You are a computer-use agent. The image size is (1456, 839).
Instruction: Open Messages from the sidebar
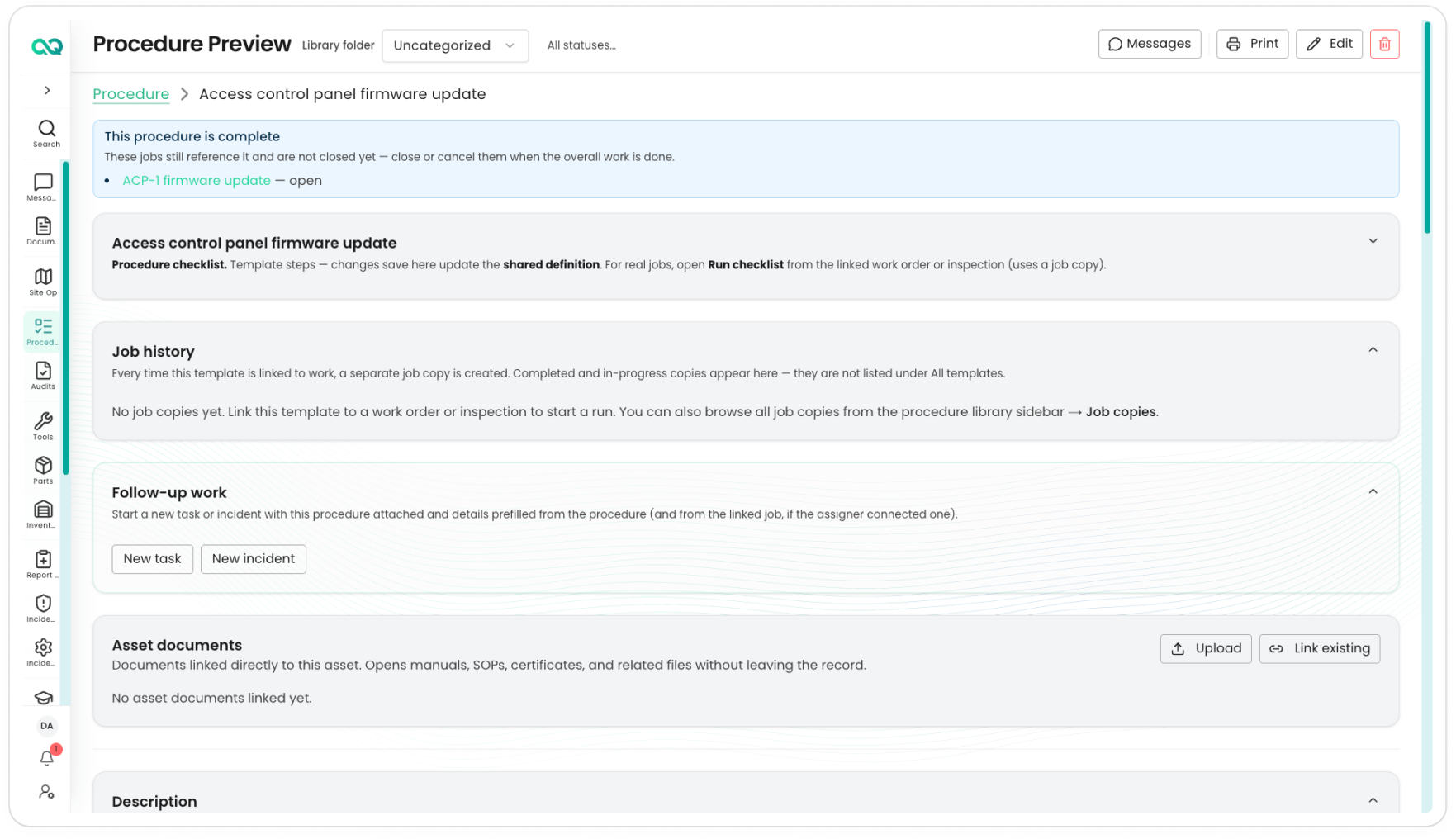pyautogui.click(x=43, y=187)
